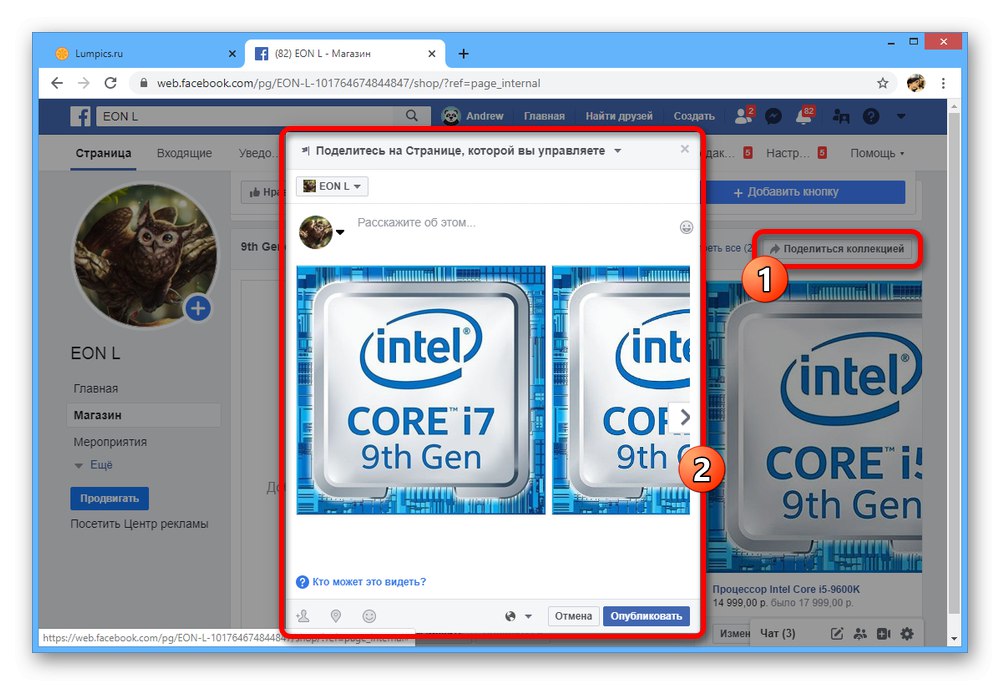Click the new message compose icon
The width and height of the screenshot is (1000, 685).
(837, 633)
